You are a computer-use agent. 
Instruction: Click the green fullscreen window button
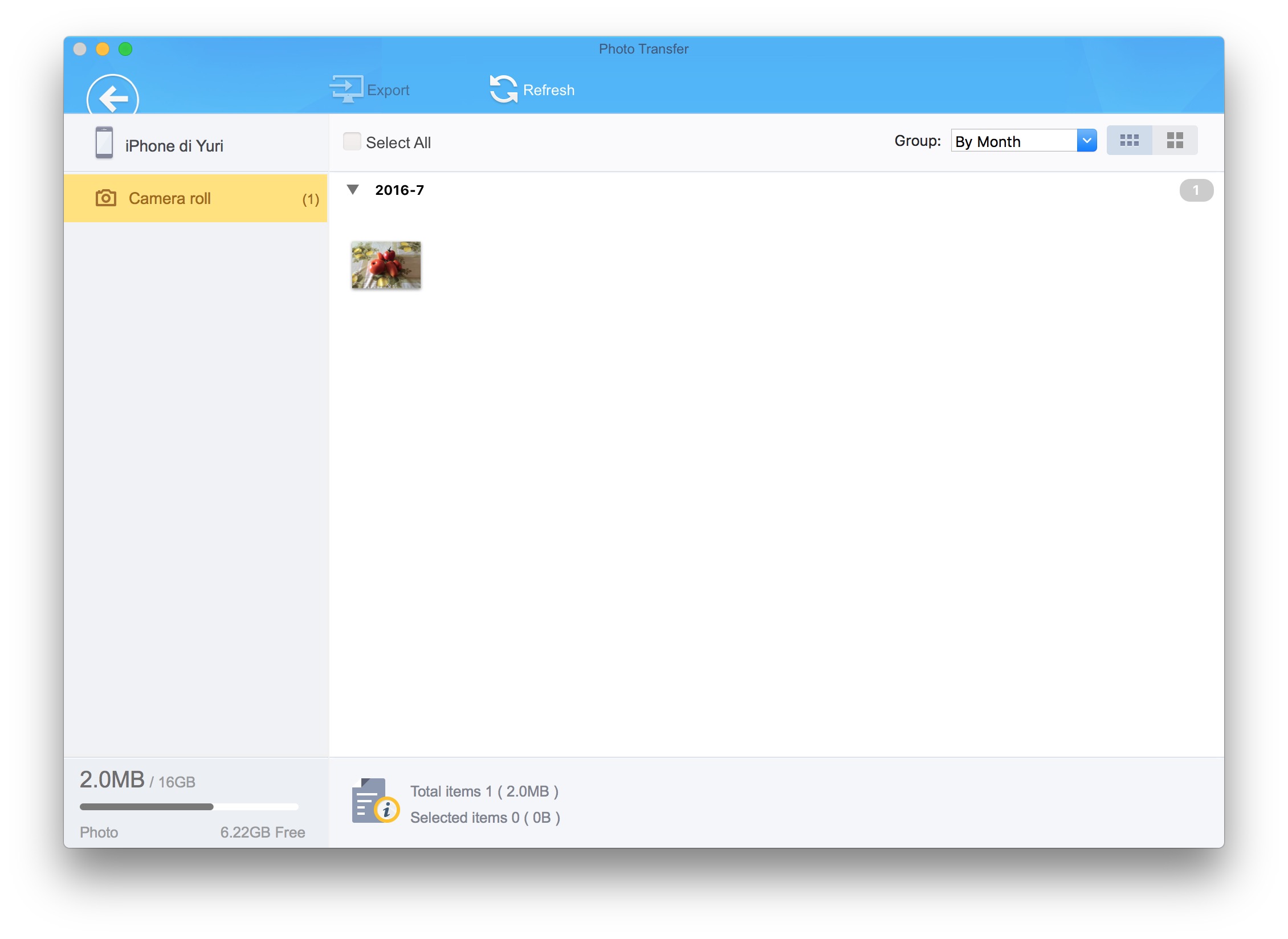pos(125,50)
